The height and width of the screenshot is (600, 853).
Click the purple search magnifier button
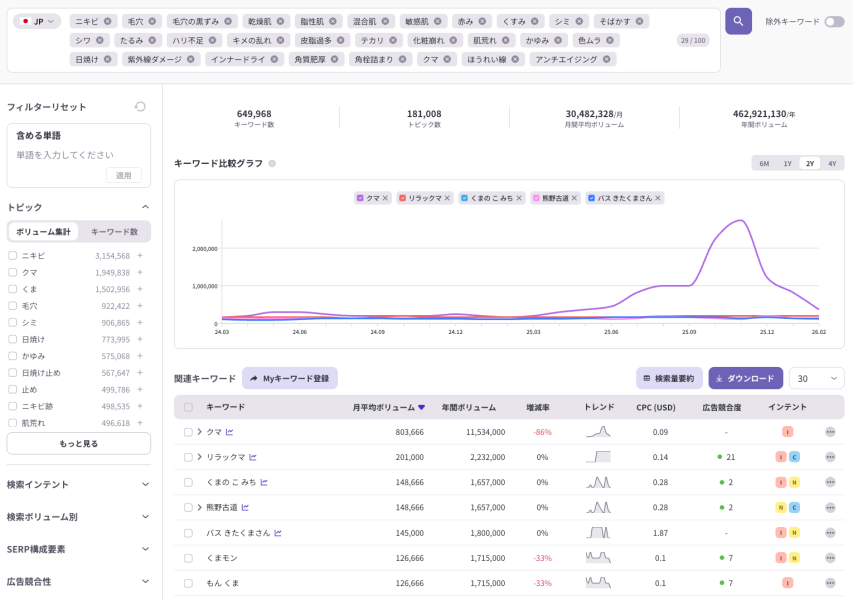click(738, 21)
